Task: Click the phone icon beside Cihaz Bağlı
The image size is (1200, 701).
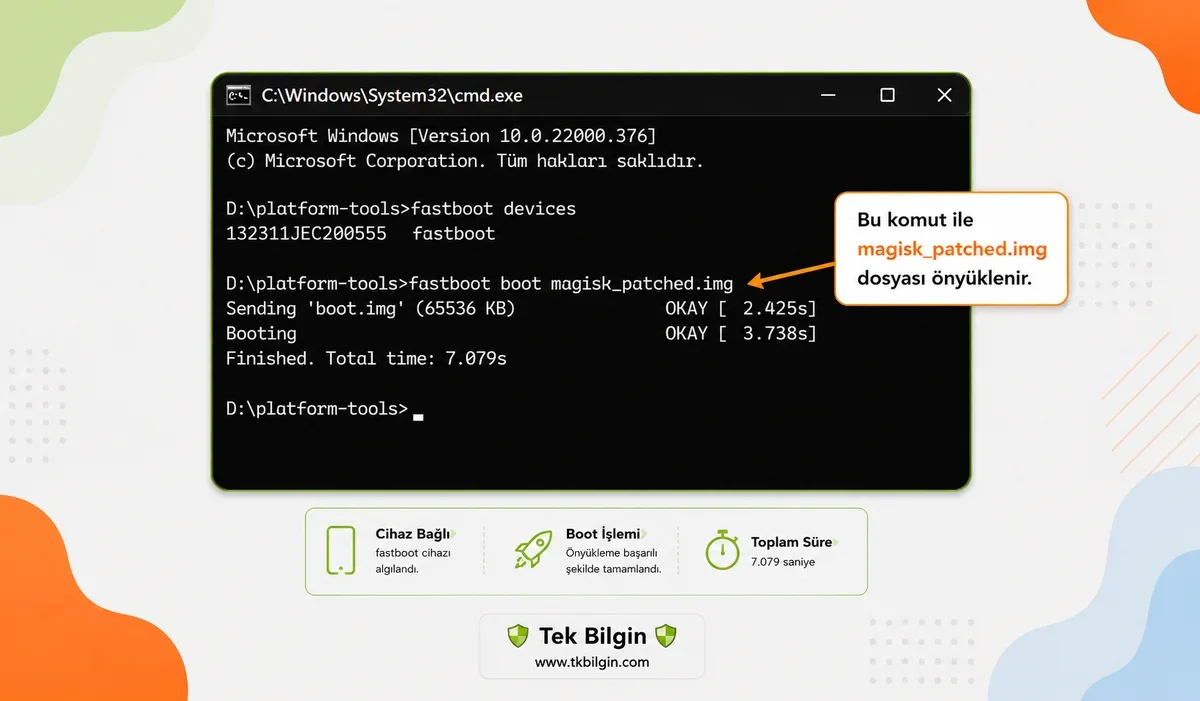Action: 340,550
